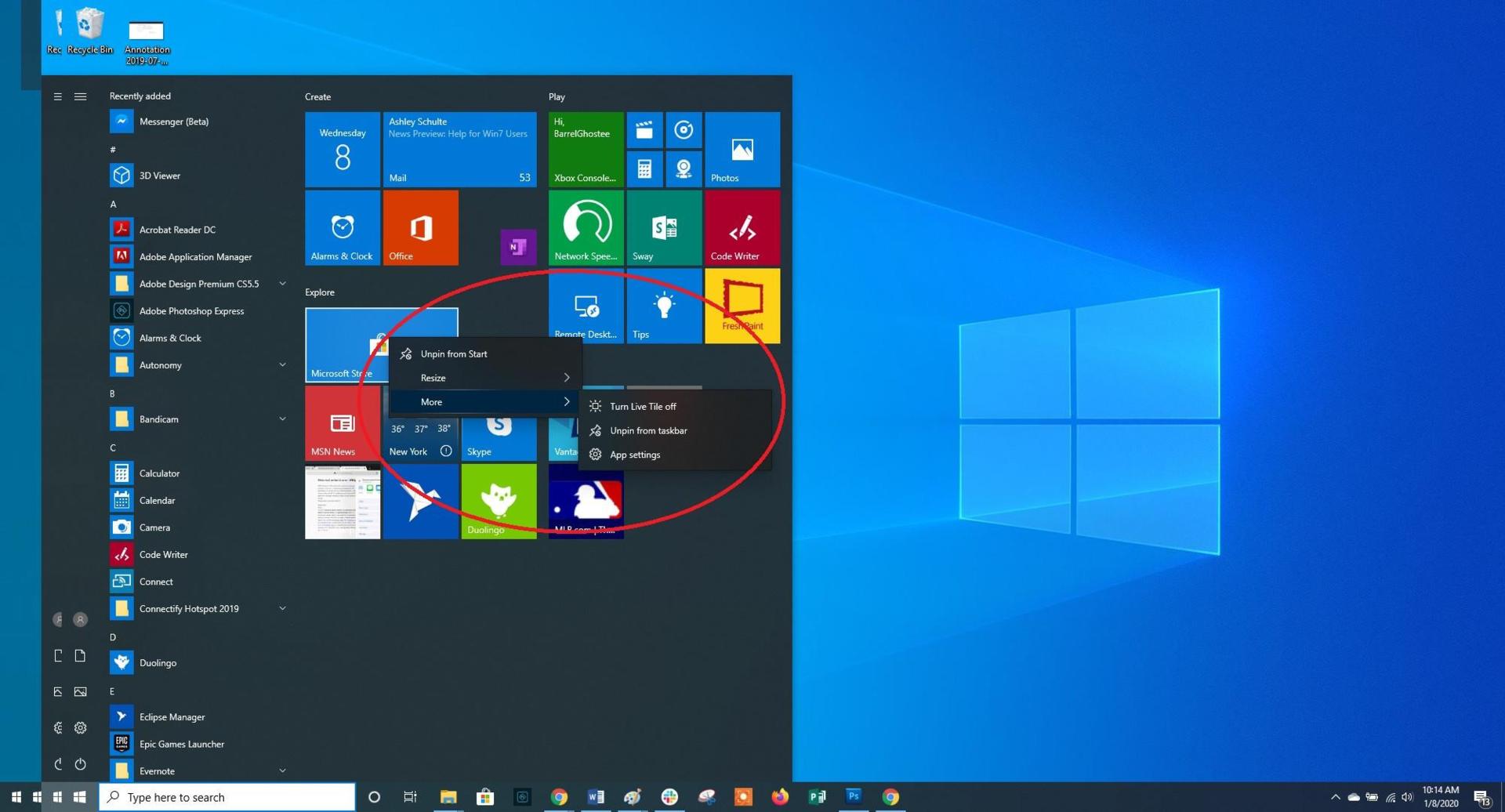
Task: Click the taskbar search field
Action: pos(227,796)
